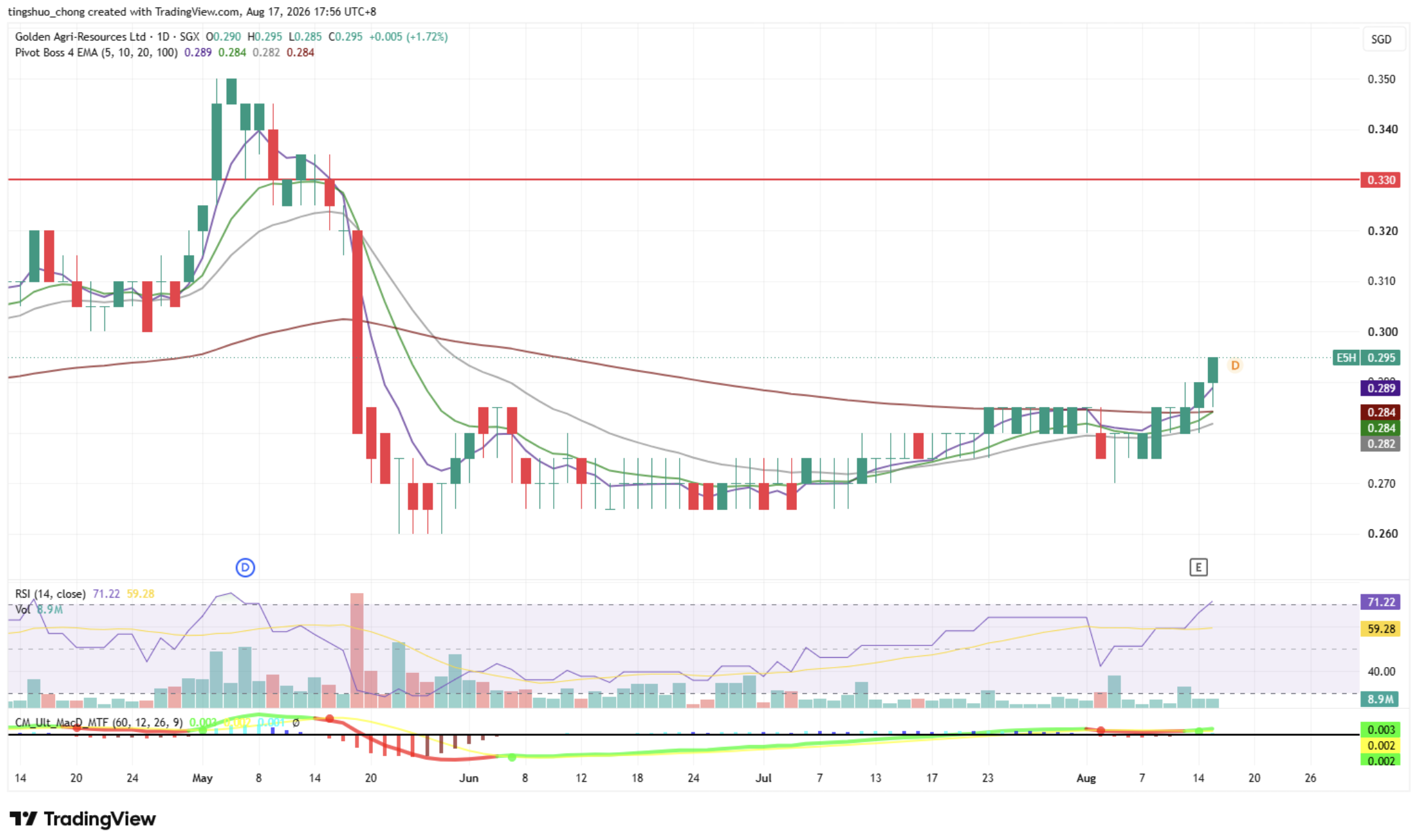Click the 0.320 price scale value
1417x840 pixels.
[1382, 231]
